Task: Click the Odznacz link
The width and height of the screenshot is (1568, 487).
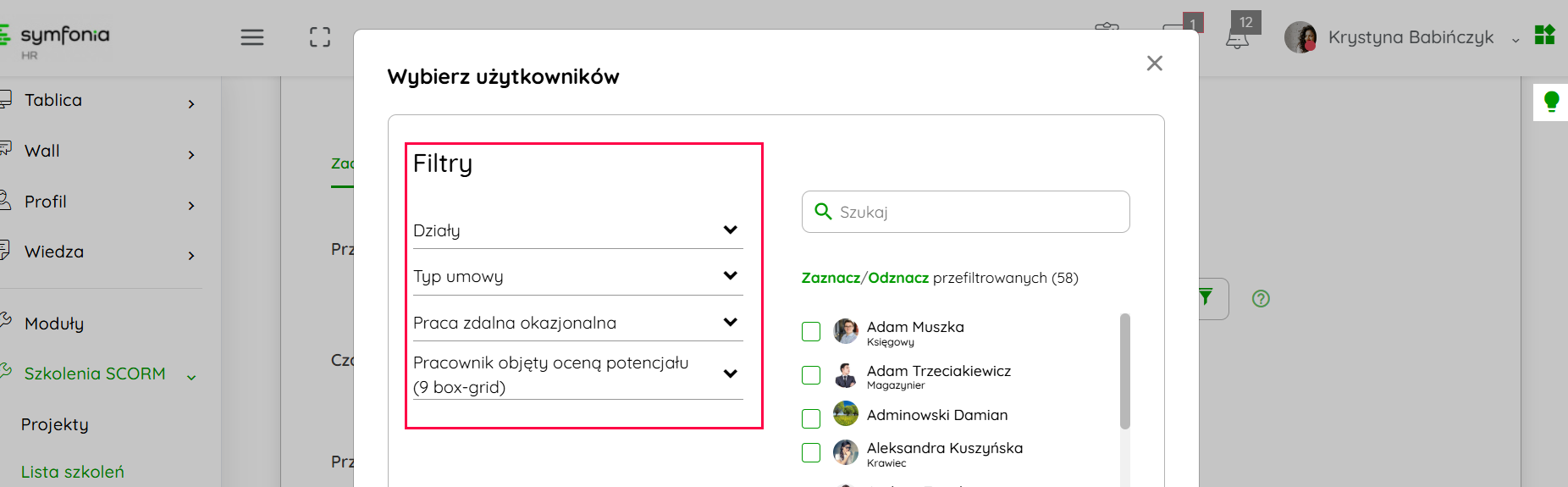Action: pos(898,278)
